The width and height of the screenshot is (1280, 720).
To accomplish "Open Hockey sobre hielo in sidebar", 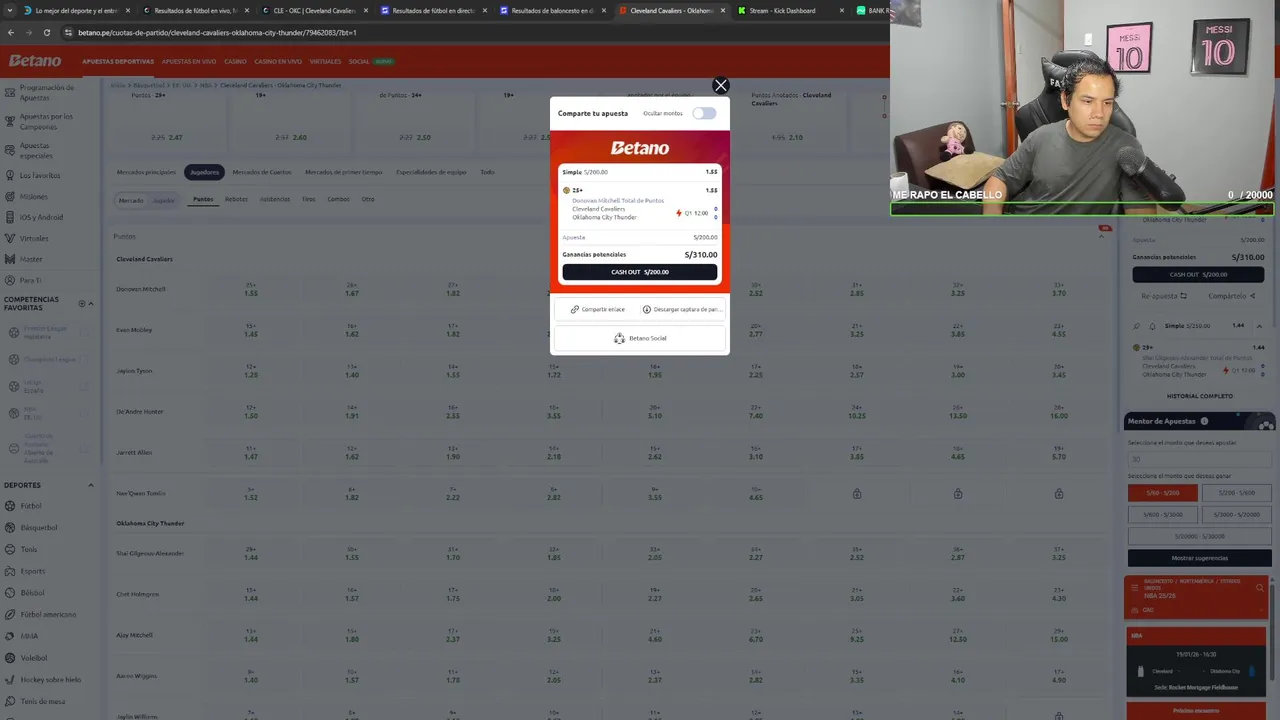I will point(51,679).
